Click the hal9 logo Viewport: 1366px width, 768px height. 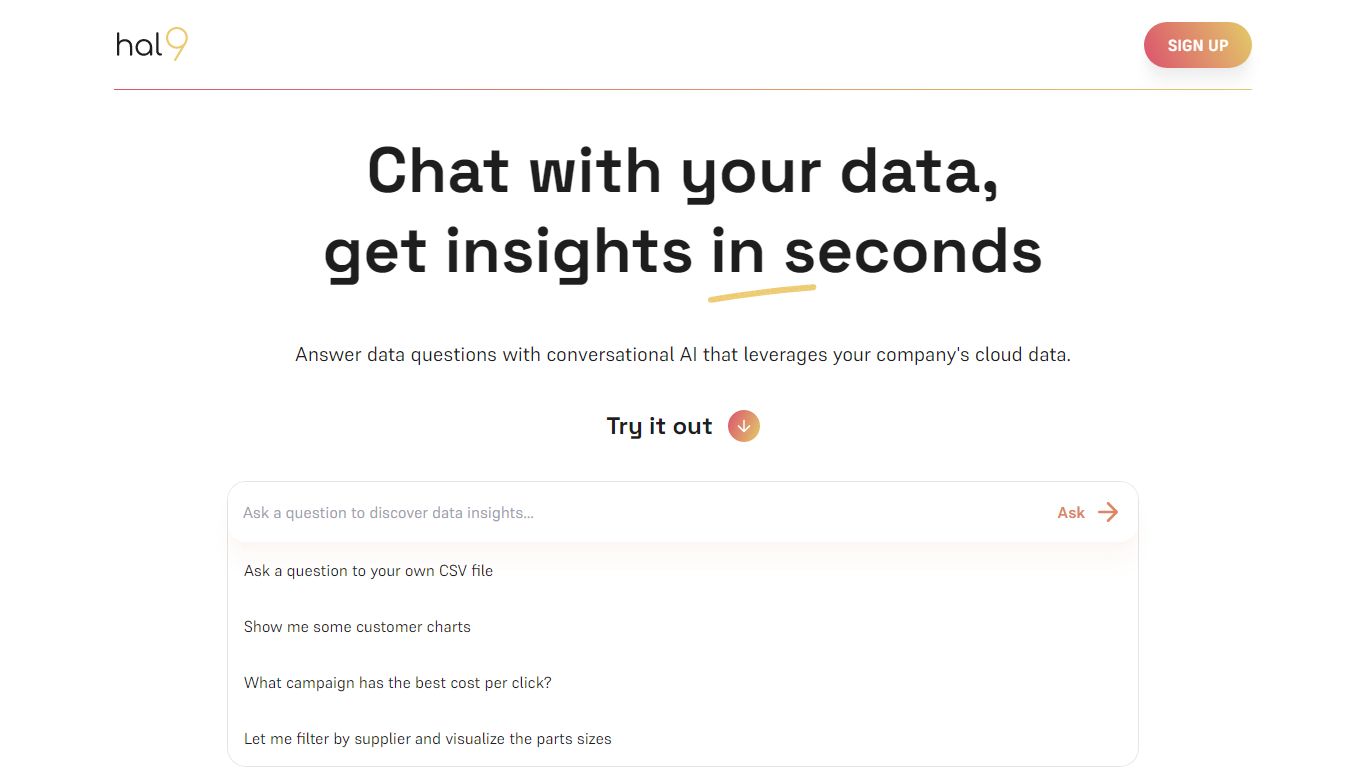click(150, 44)
